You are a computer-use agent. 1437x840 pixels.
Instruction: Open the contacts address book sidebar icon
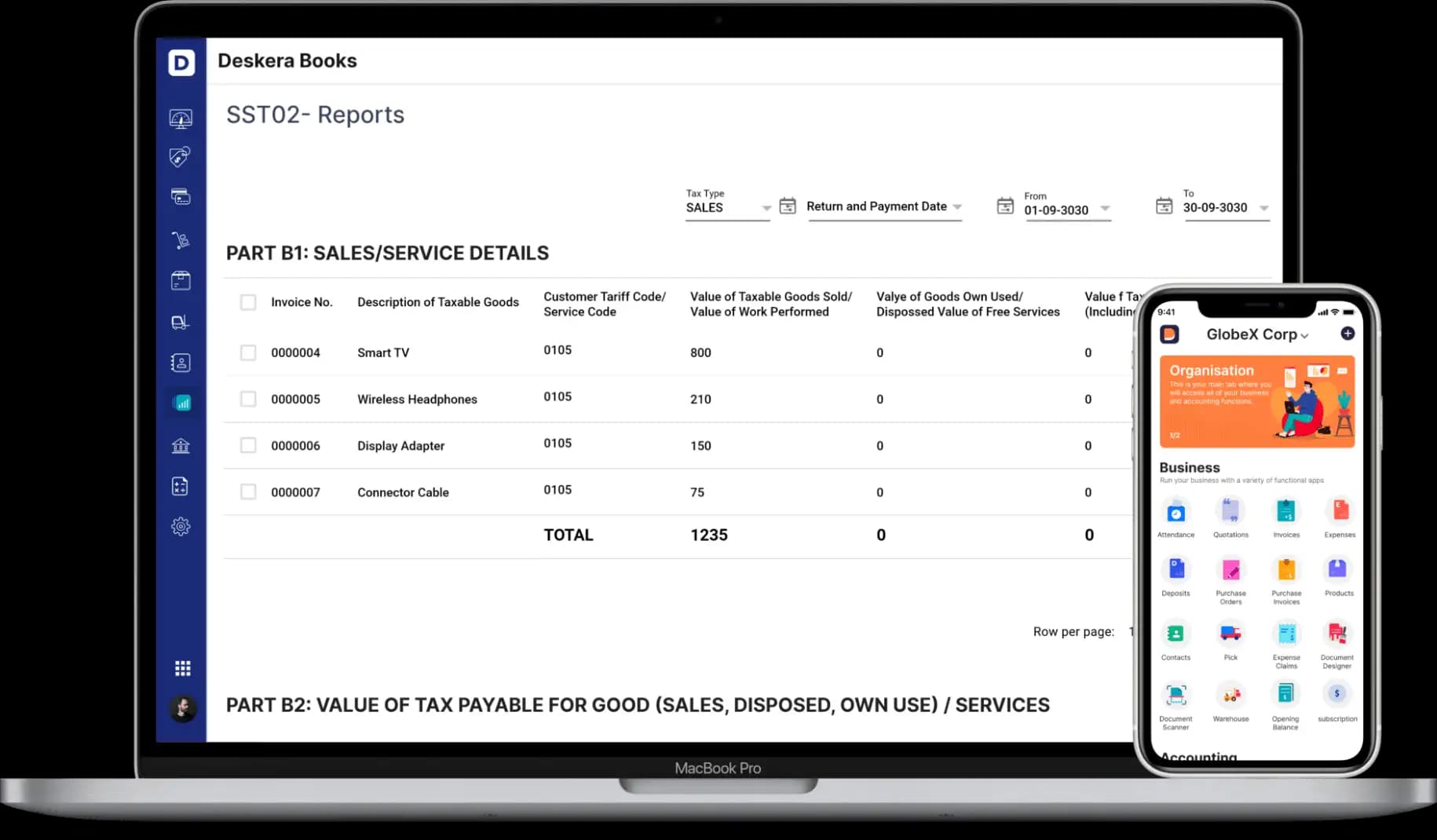click(181, 363)
